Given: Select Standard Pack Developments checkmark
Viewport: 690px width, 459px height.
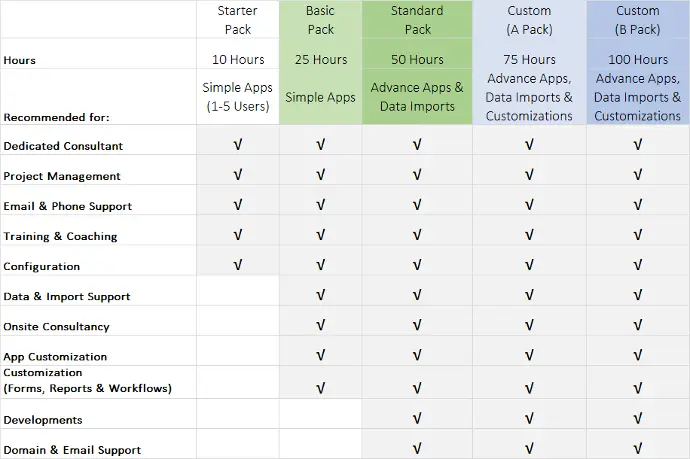Looking at the screenshot, I should click(417, 419).
